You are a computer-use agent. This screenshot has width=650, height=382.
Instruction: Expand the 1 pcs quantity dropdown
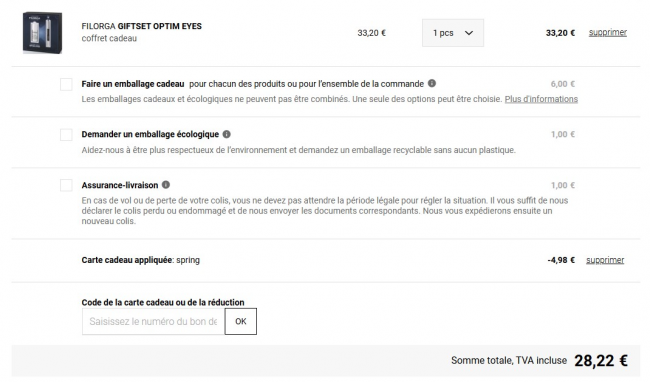point(453,33)
